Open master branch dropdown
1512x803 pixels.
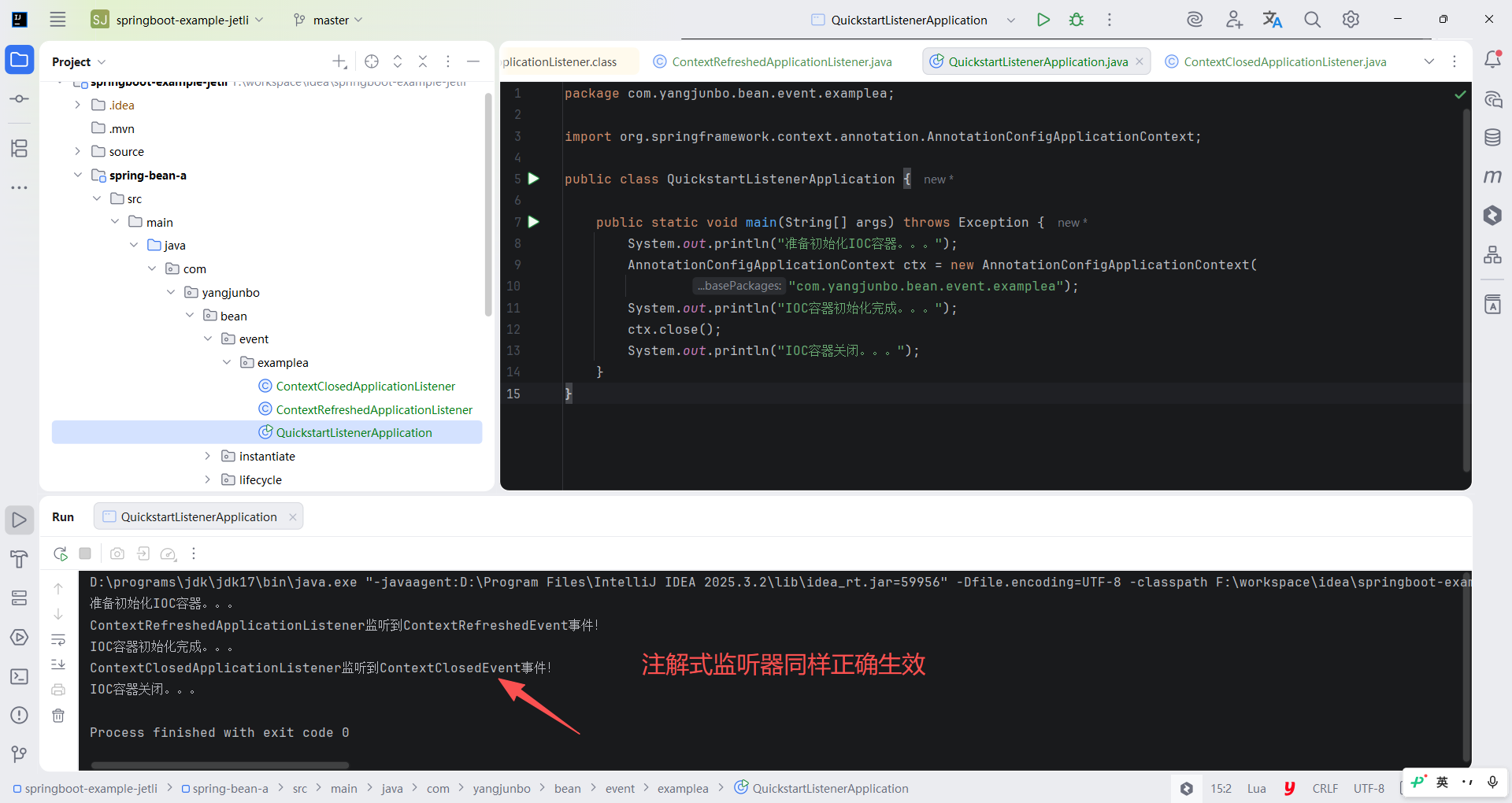point(328,20)
